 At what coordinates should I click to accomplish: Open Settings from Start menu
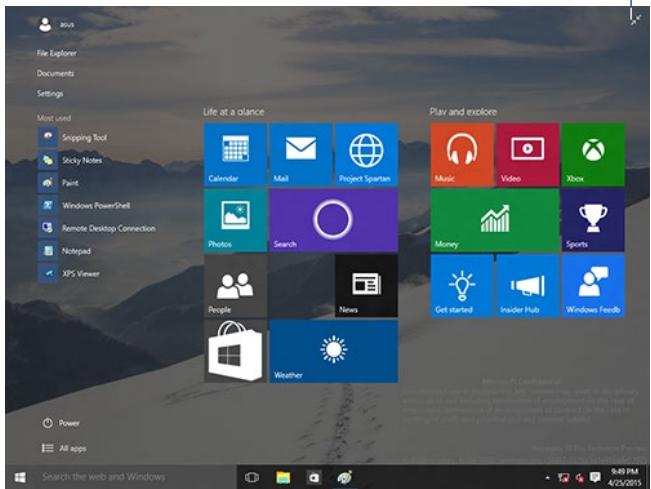pyautogui.click(x=50, y=93)
